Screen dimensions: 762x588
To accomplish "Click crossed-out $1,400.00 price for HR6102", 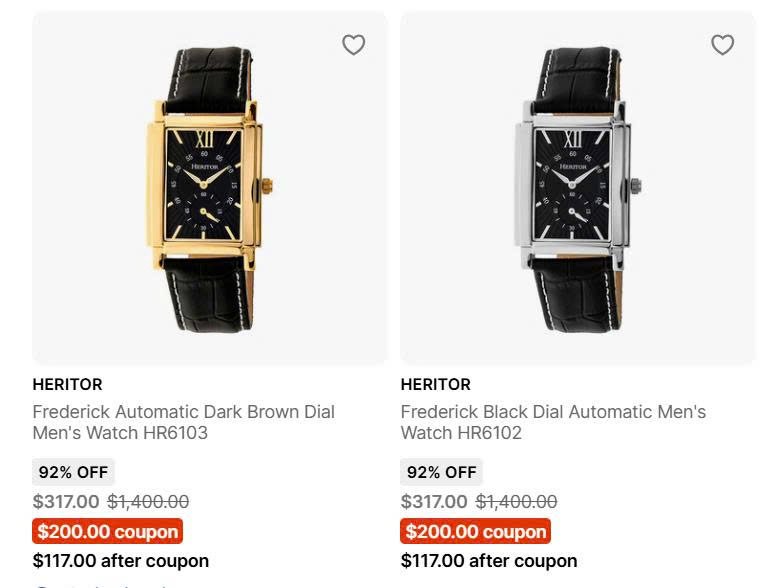I will pyautogui.click(x=516, y=502).
